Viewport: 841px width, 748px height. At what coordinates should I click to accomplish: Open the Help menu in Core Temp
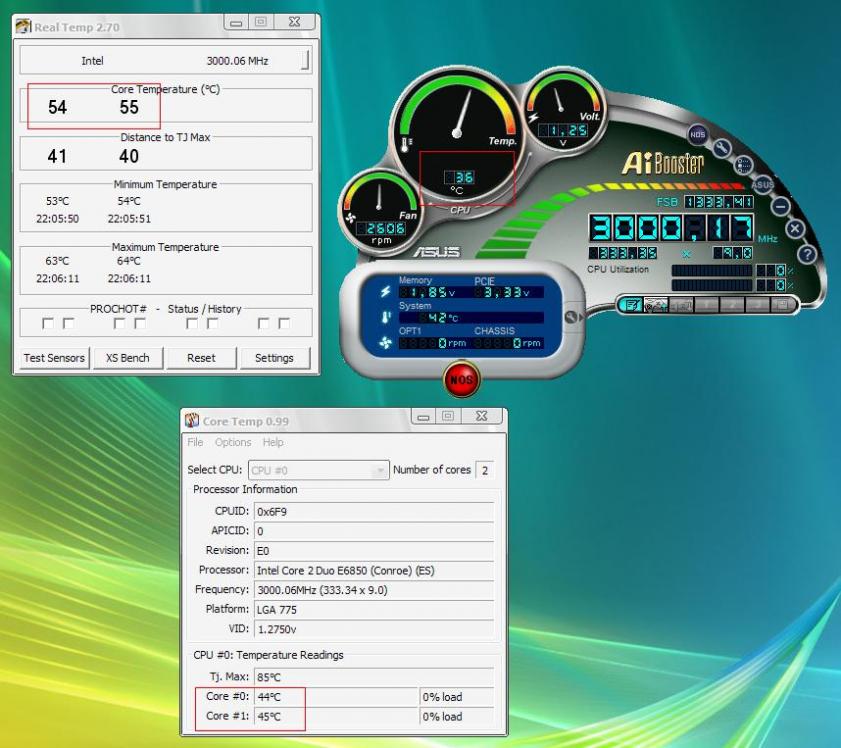coord(273,442)
